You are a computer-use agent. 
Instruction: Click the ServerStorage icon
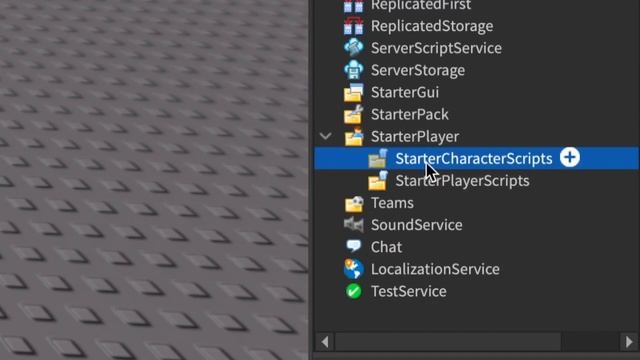point(353,70)
